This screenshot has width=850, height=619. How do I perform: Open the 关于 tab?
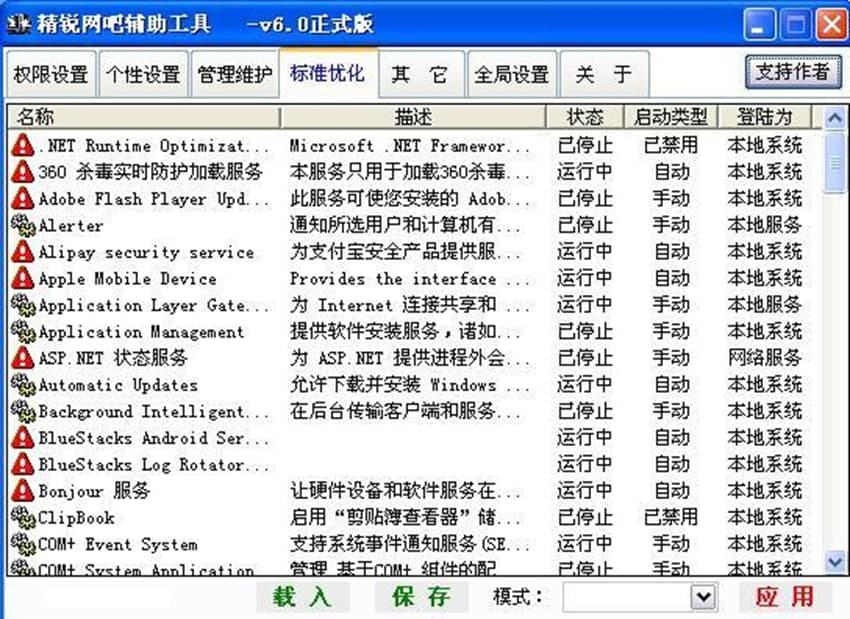[604, 74]
